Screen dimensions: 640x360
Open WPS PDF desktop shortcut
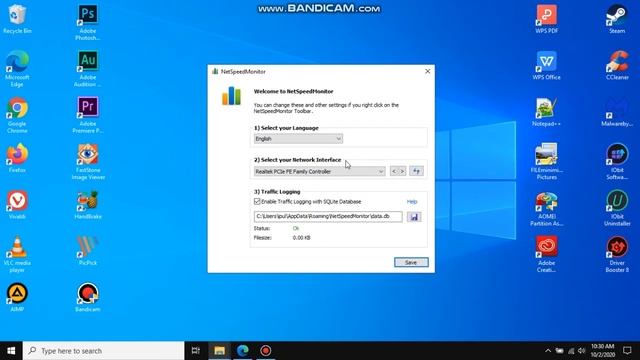tap(547, 19)
